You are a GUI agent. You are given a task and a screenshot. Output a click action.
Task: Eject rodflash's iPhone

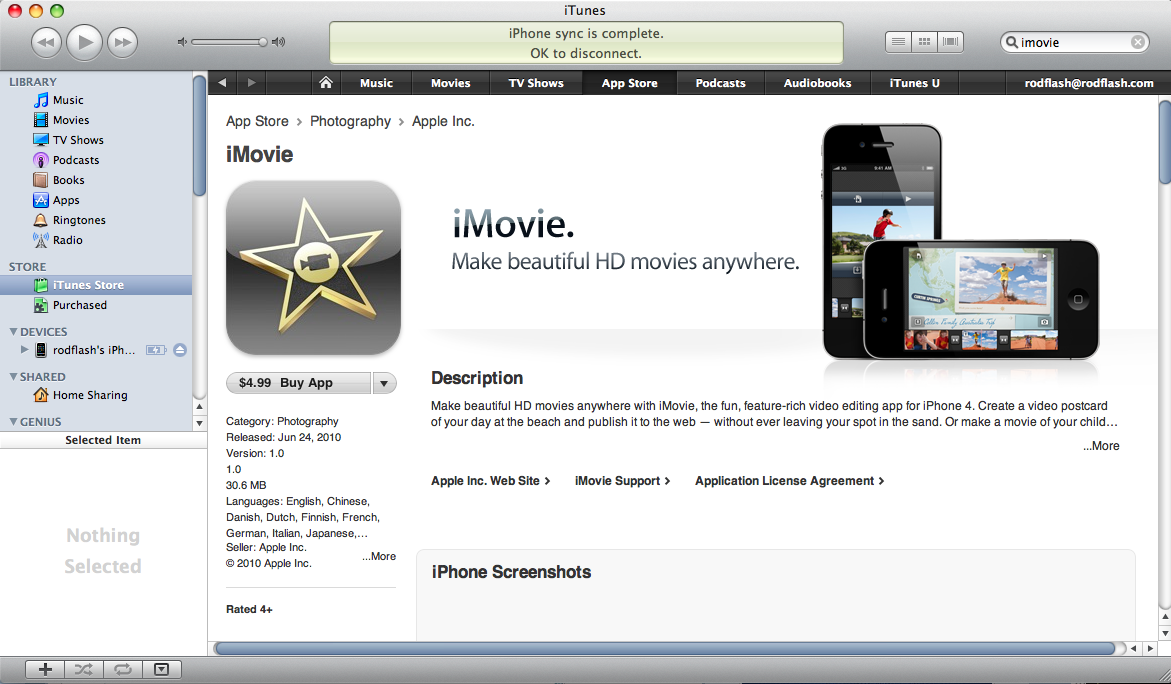pos(180,350)
